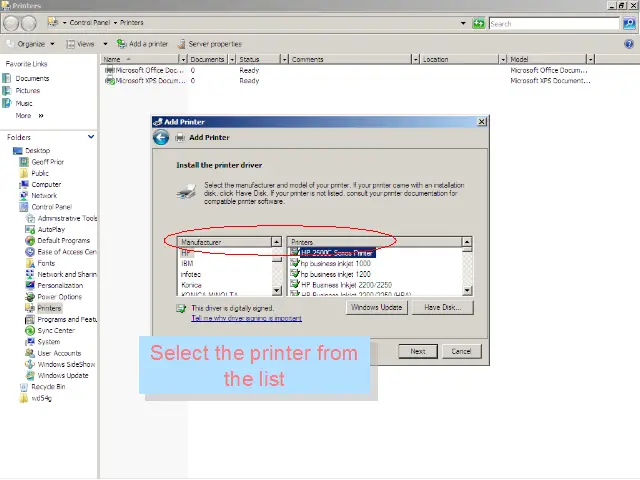640x480 pixels.
Task: Open Ease of Access Center icon
Action: (x=30, y=252)
